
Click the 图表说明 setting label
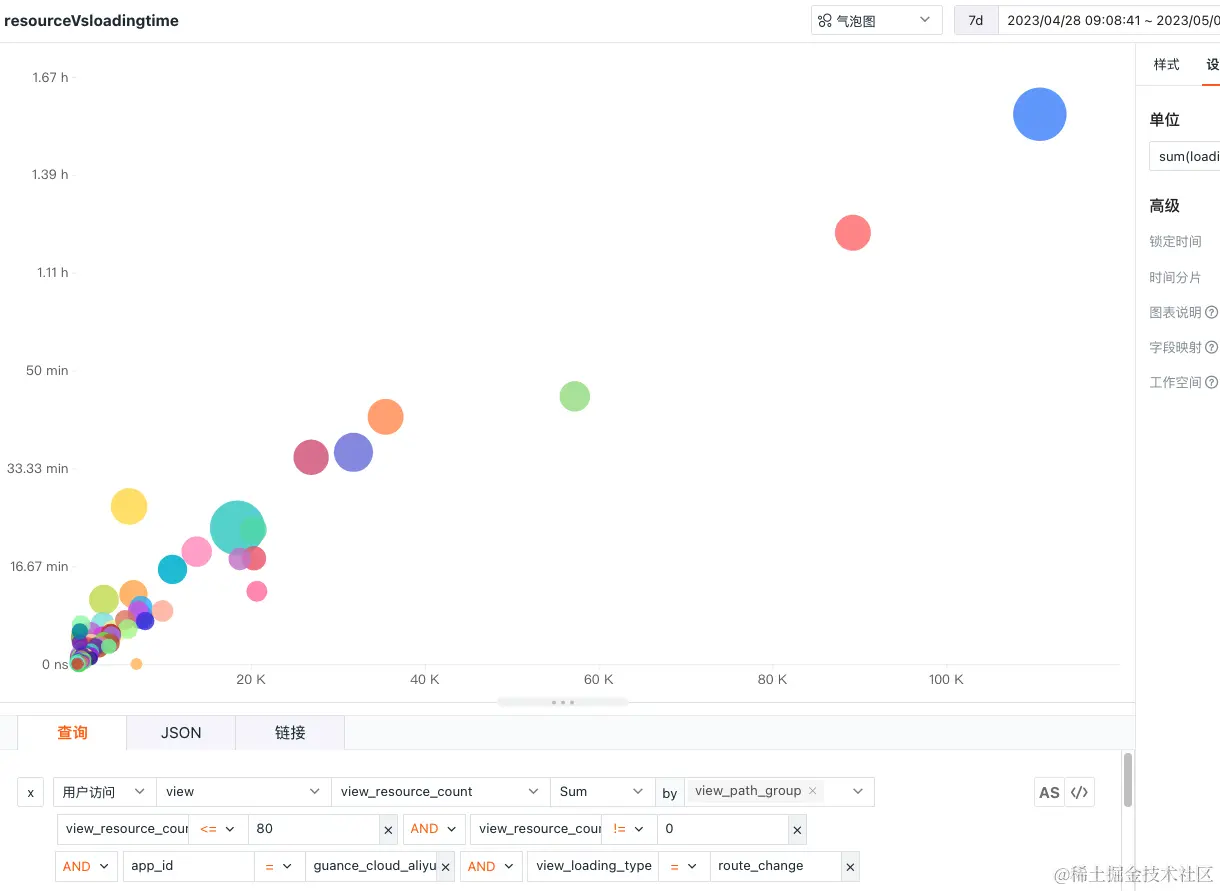1175,313
